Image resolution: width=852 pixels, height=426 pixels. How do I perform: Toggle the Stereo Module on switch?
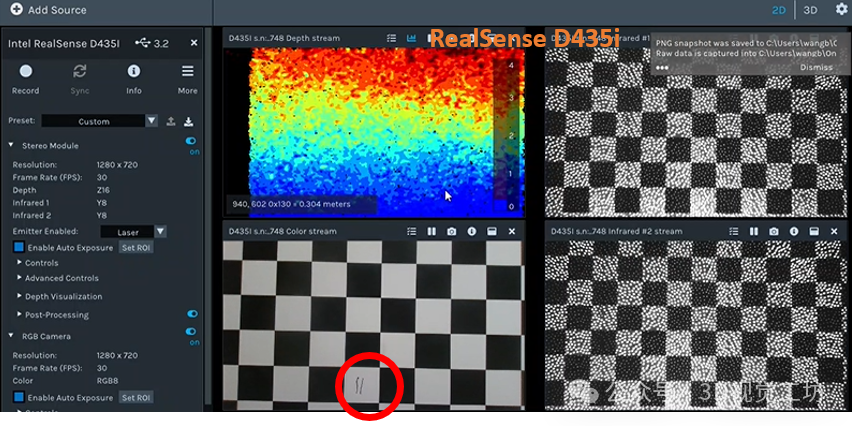coord(191,141)
